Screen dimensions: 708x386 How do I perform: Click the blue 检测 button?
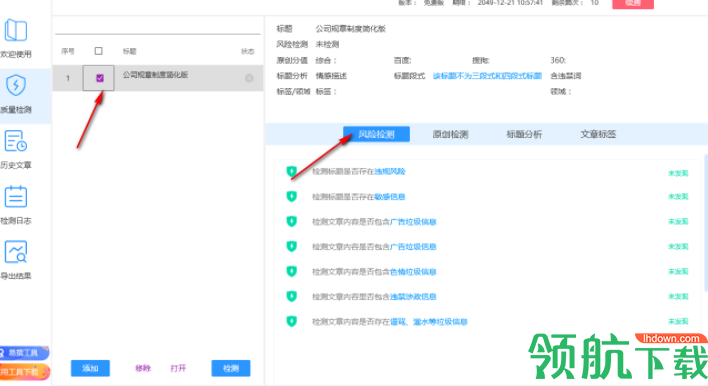pos(231,368)
